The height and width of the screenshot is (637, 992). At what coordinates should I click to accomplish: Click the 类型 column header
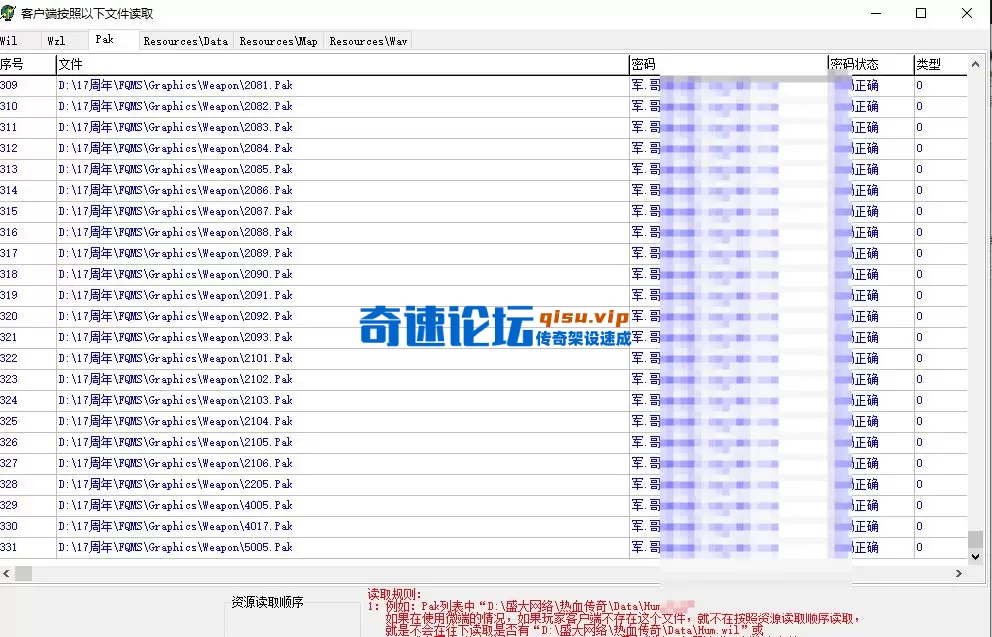[x=927, y=63]
